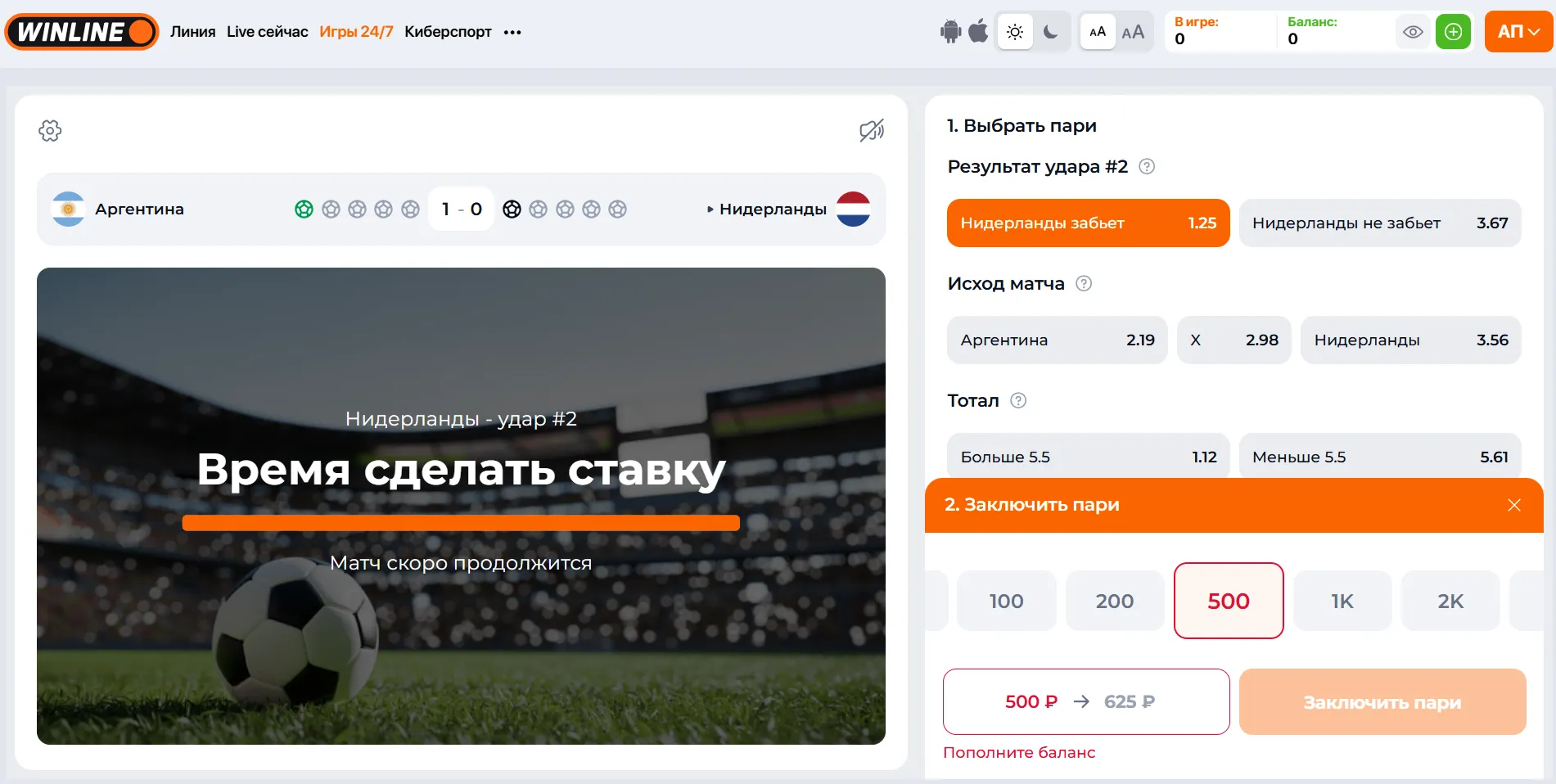The width and height of the screenshot is (1556, 784).
Task: Open the Apple app download icon
Action: coord(978,32)
